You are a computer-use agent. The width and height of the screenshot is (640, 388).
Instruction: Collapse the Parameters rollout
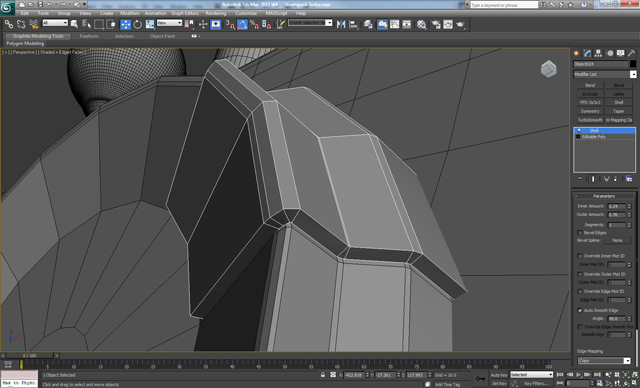click(604, 196)
